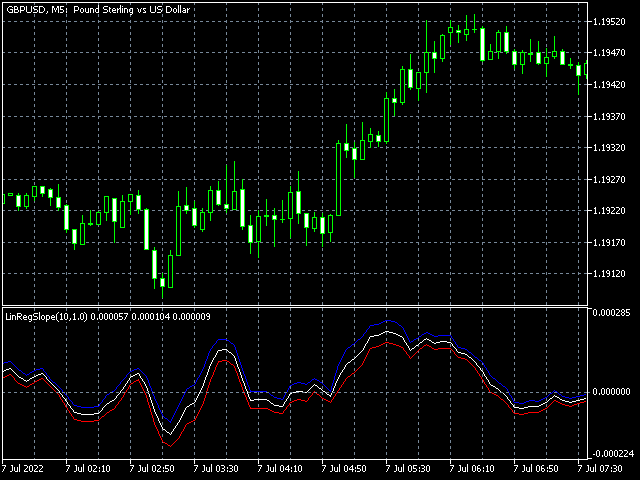Click price level 1.19220 on the axis

[x=609, y=211]
